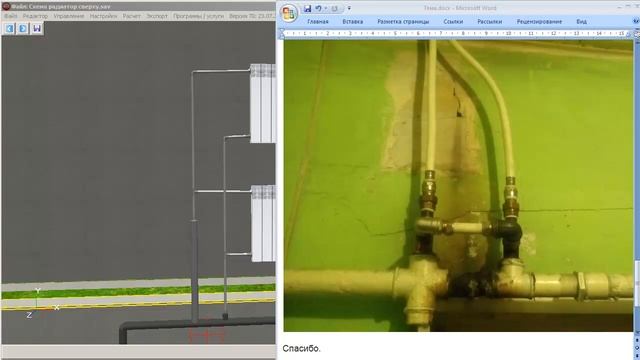The image size is (640, 360).
Task: Click the save diskette icon in heating app
Action: point(37,28)
